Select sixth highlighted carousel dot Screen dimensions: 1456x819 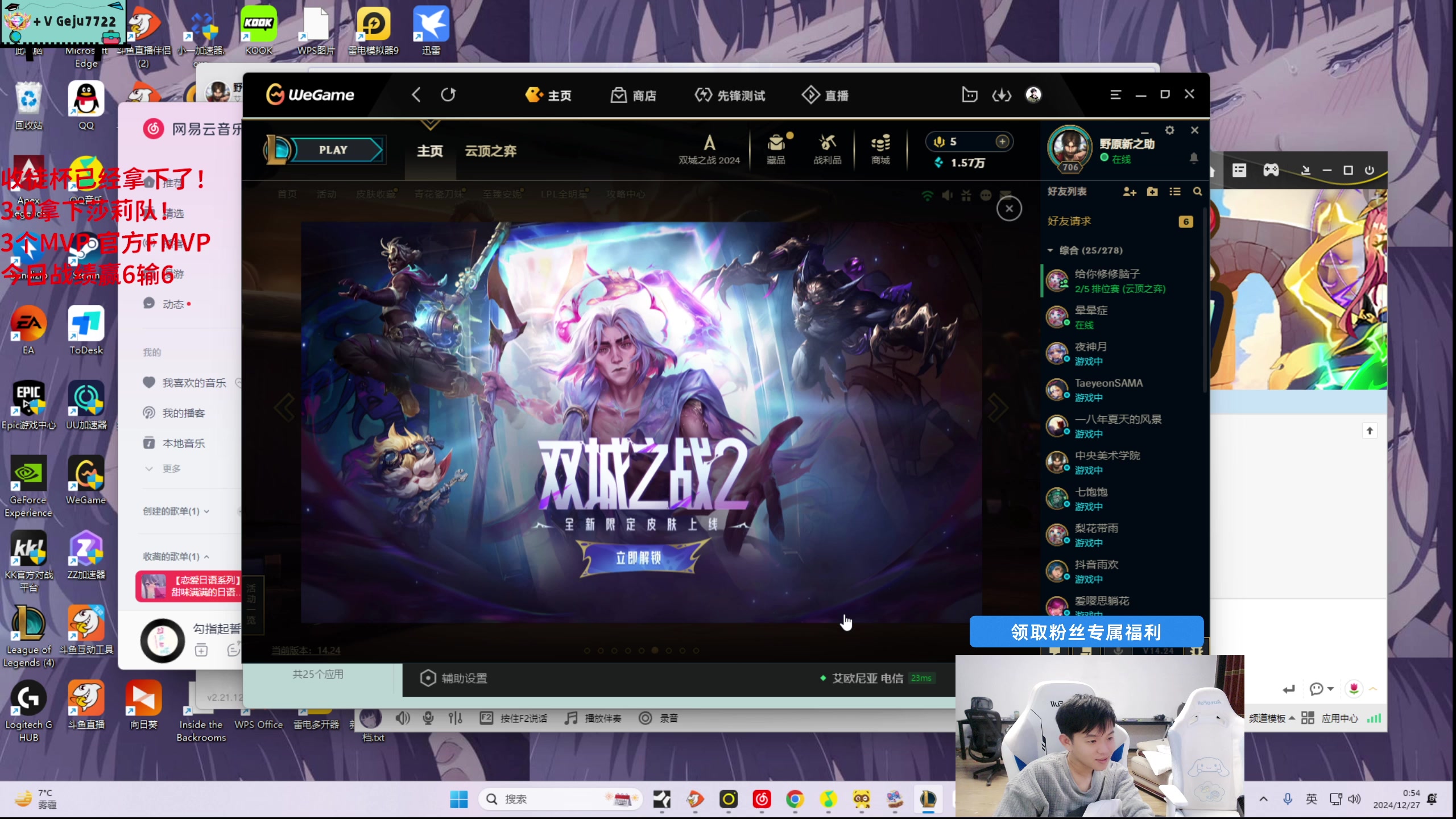655,650
